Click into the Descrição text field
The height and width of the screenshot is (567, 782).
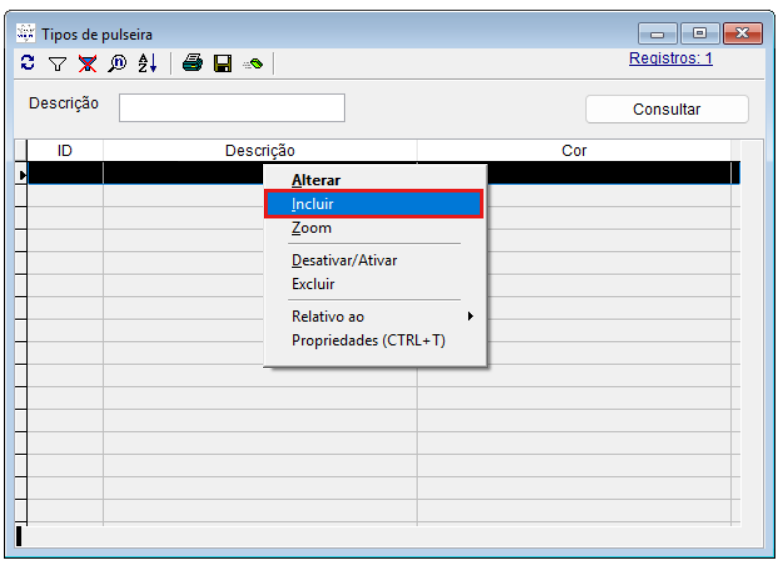[231, 108]
